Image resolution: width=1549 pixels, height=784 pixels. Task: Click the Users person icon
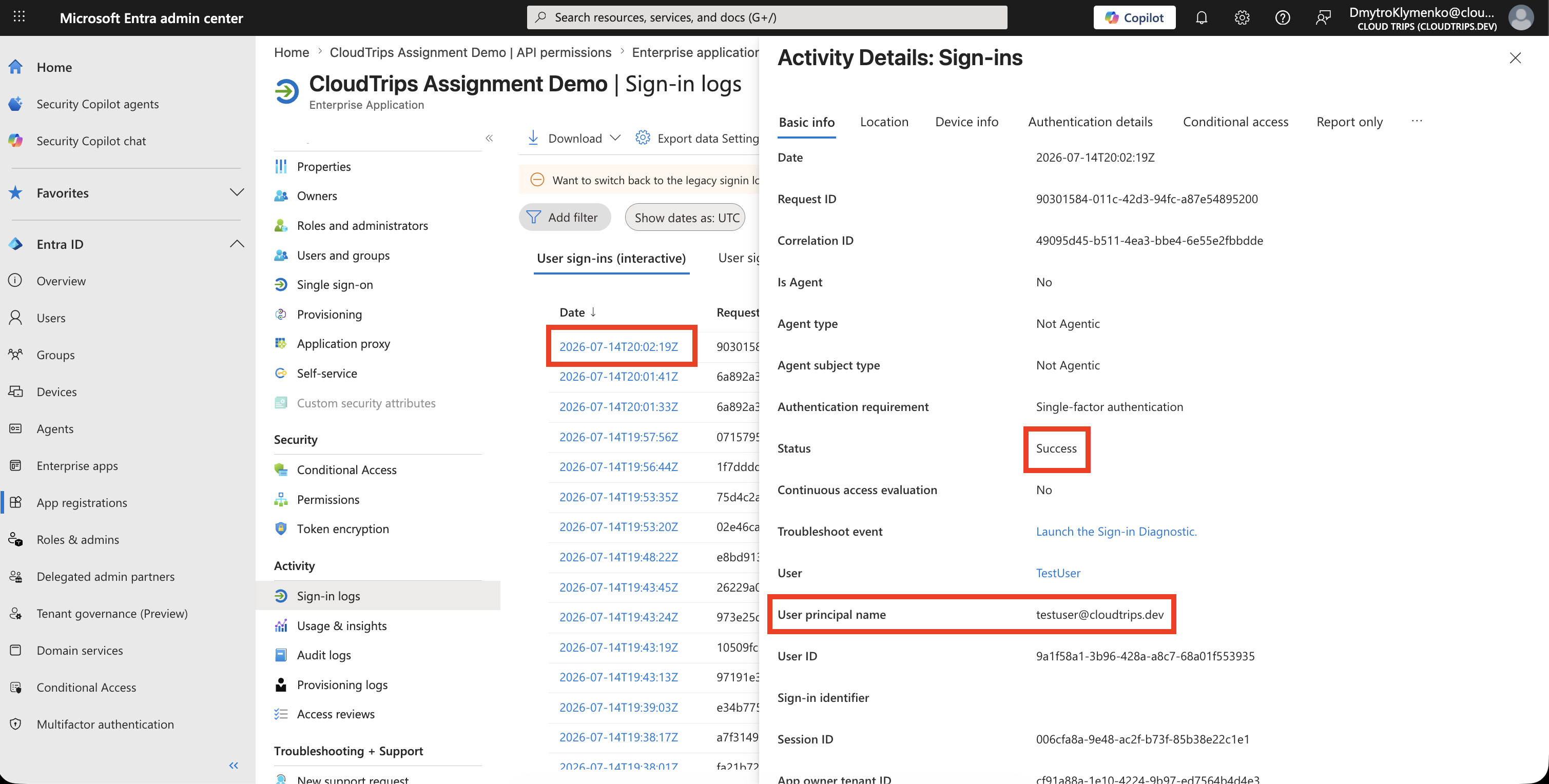click(x=15, y=317)
